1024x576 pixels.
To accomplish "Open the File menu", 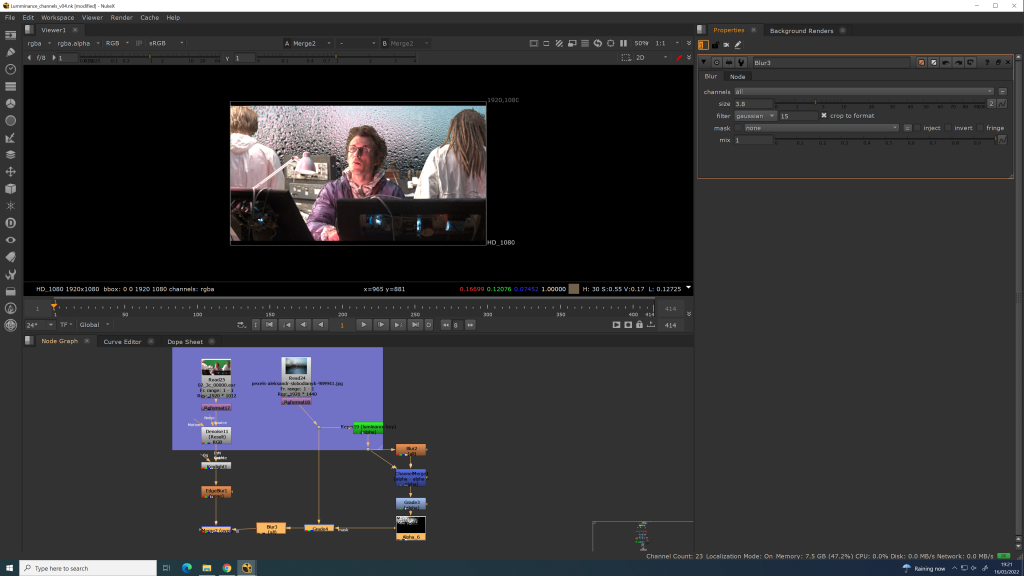I will [x=10, y=18].
